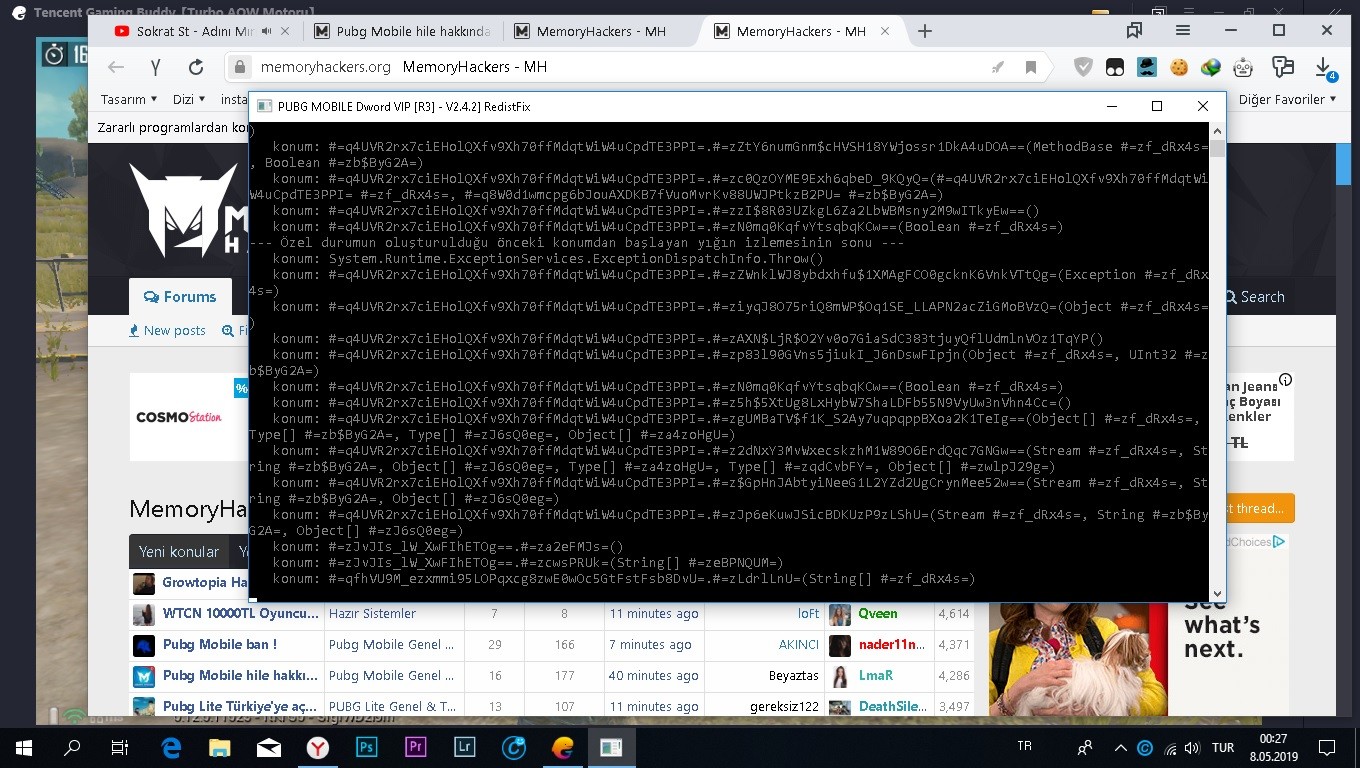
Task: Open the black mask extension icon
Action: pos(1115,67)
